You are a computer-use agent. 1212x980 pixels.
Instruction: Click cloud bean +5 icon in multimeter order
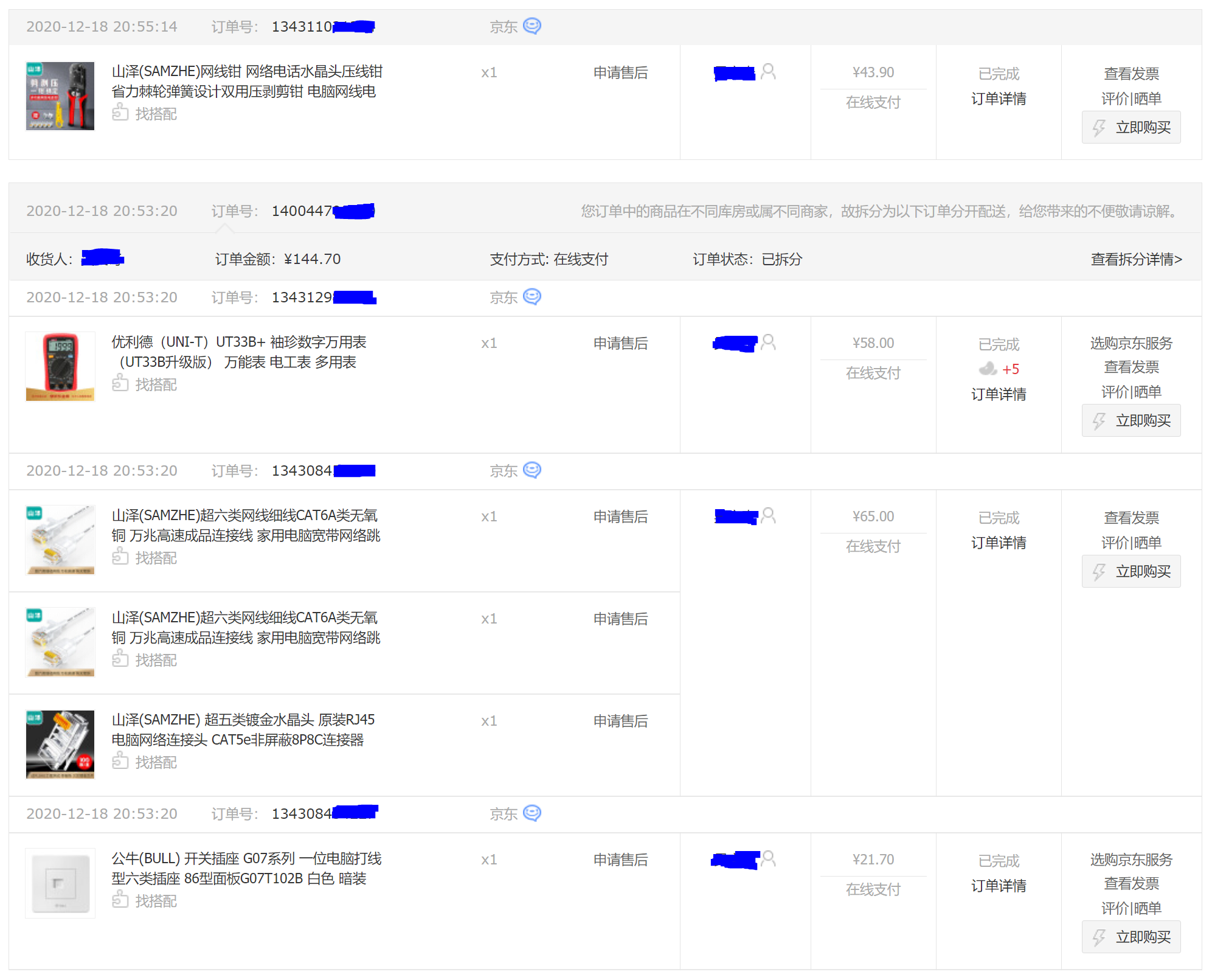[988, 369]
